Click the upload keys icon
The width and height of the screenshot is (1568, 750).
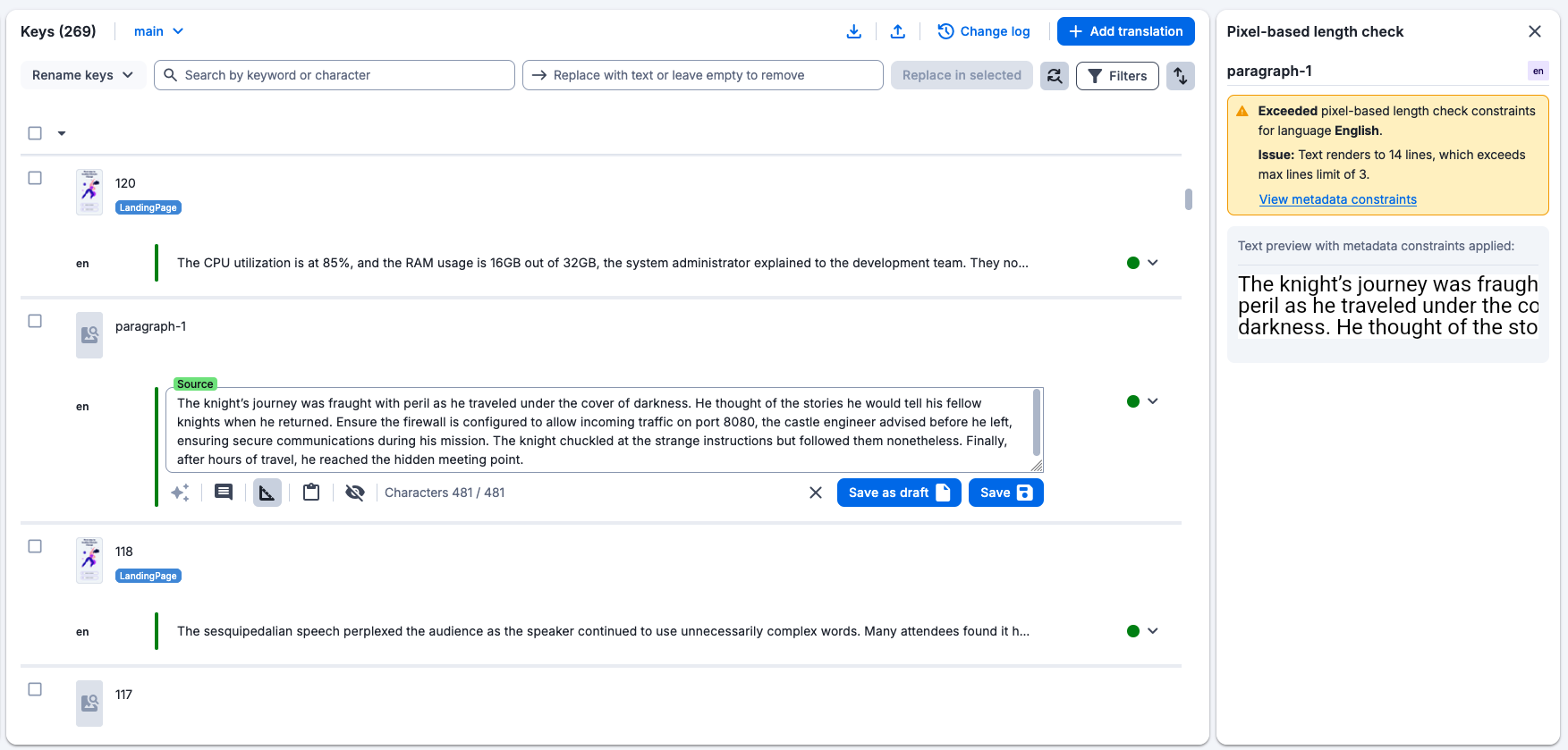pyautogui.click(x=898, y=31)
